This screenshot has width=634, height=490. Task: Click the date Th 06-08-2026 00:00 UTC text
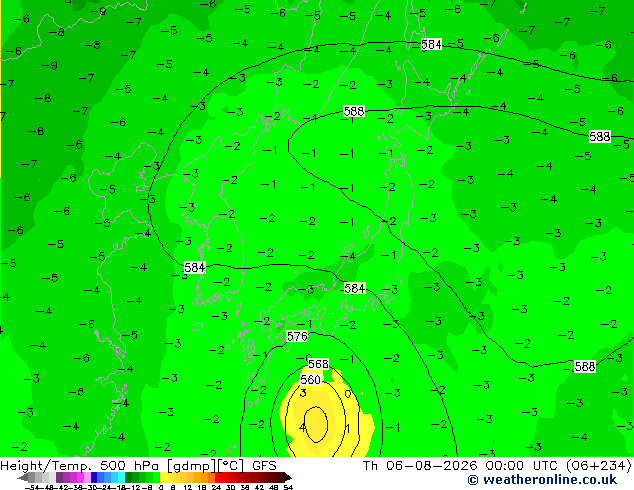tap(461, 466)
